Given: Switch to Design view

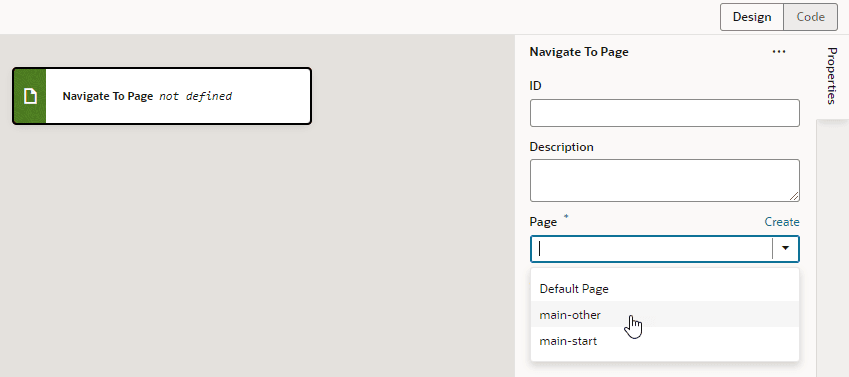Looking at the screenshot, I should pos(752,17).
